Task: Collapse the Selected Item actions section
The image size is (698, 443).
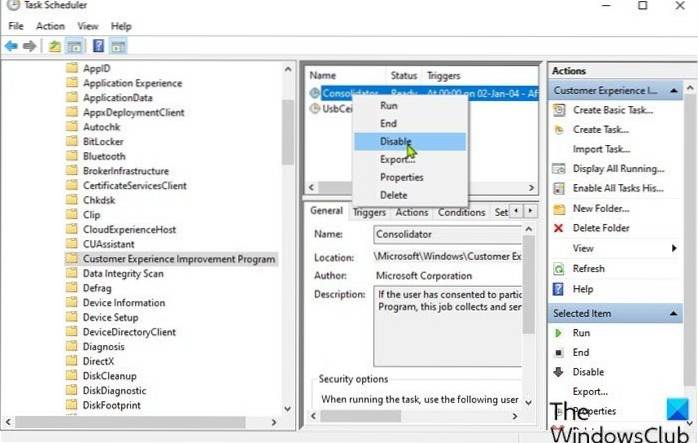Action: tap(674, 314)
